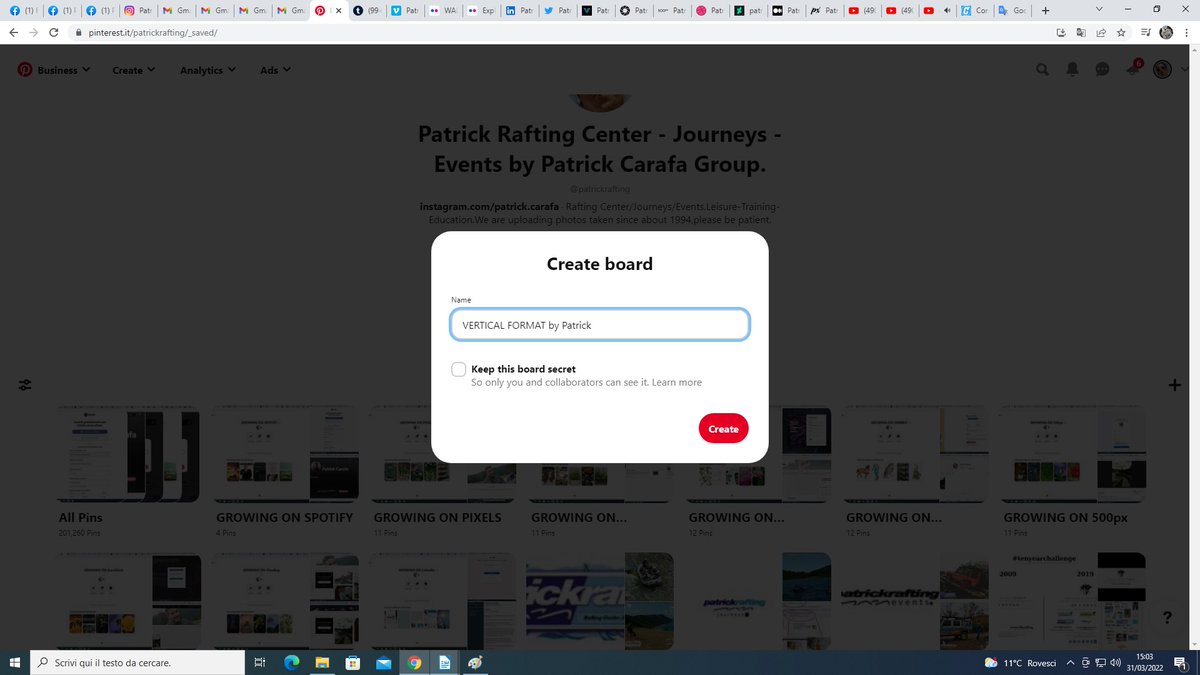Open Chrome tab search chevron
This screenshot has width=1200, height=675.
1099,11
